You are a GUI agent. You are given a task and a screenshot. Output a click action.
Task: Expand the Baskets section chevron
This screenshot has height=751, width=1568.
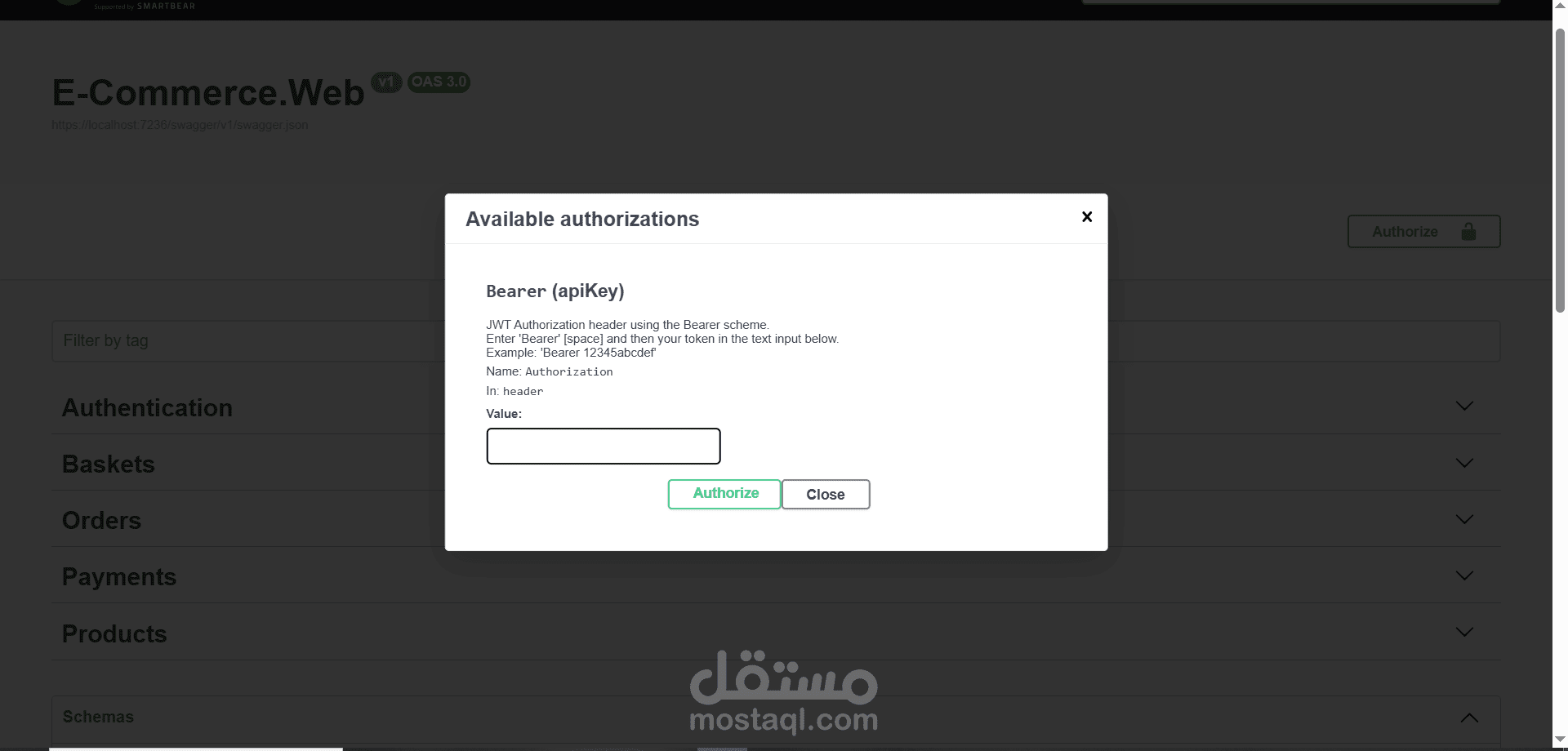click(x=1464, y=463)
